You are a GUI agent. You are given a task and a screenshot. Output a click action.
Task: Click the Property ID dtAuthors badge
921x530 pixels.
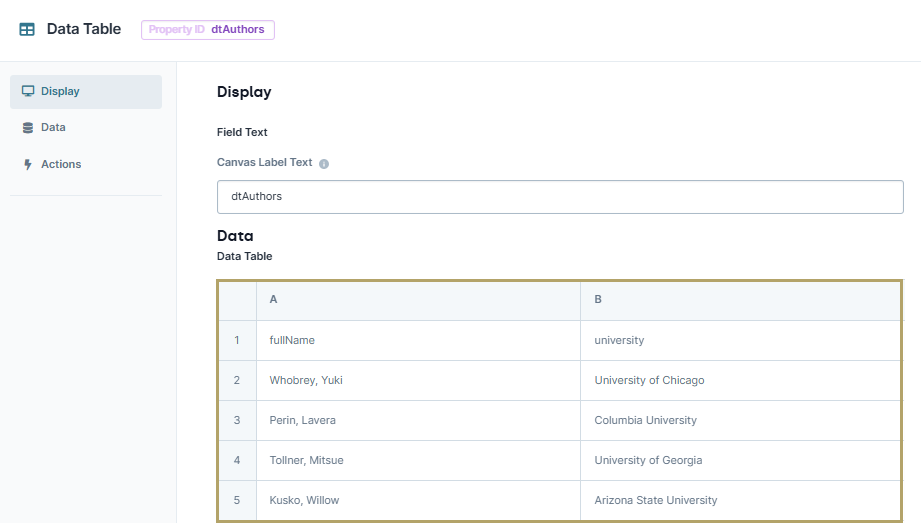207,29
